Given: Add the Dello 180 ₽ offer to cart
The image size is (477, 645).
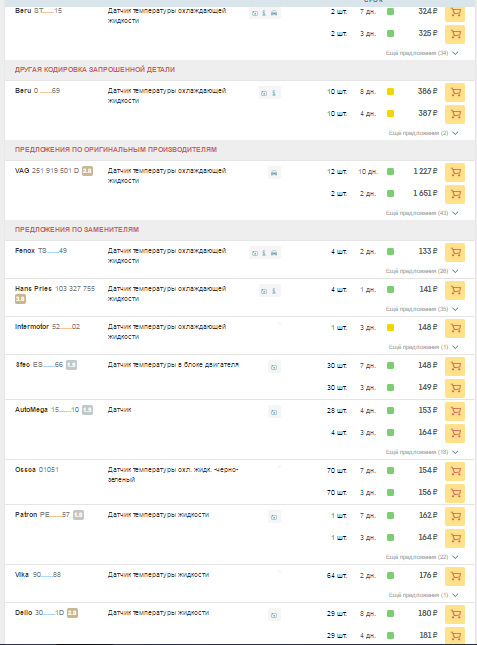Looking at the screenshot, I should (x=455, y=614).
